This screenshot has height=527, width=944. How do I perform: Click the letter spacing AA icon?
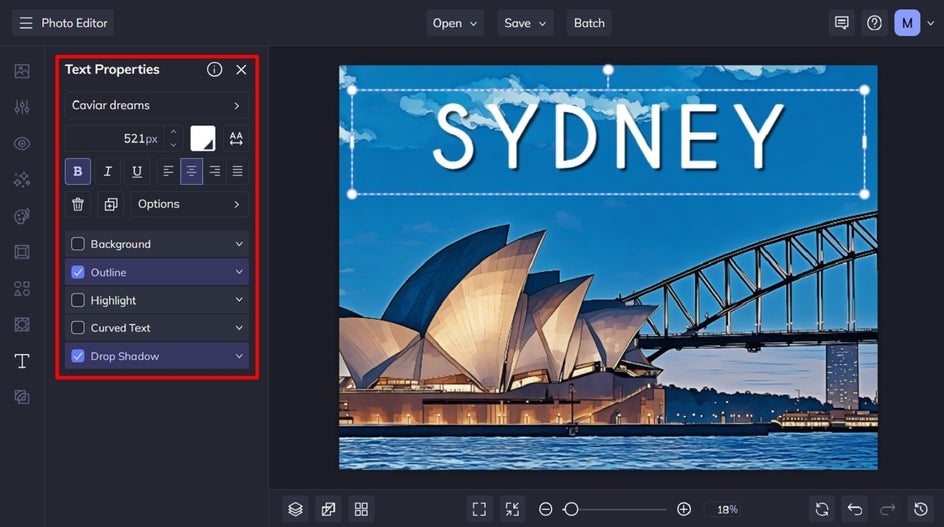[236, 139]
